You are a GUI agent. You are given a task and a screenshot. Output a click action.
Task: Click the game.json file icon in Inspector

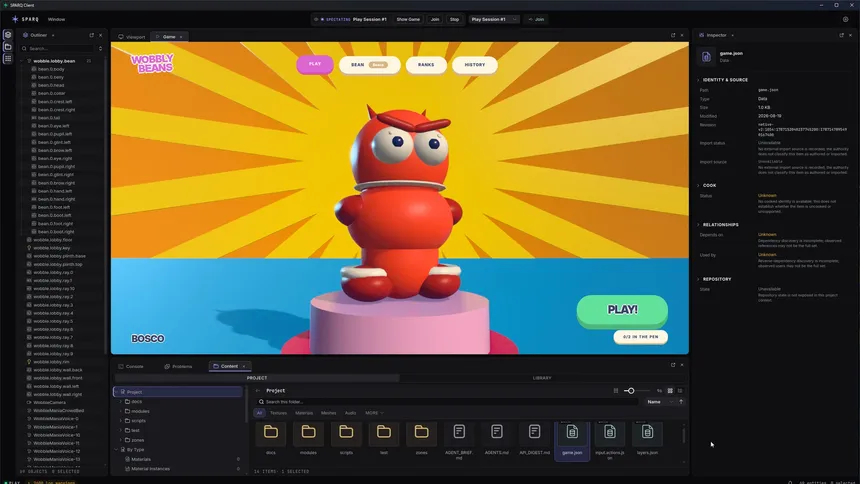[706, 56]
